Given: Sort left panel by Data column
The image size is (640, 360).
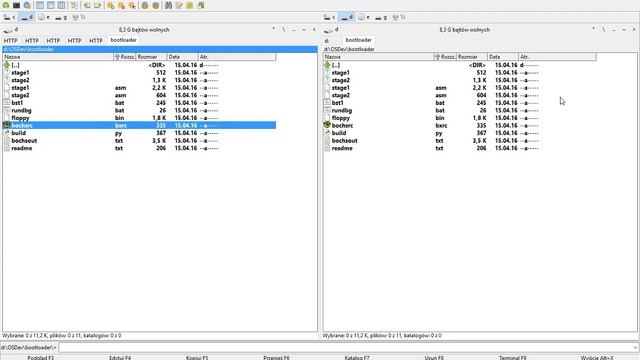Looking at the screenshot, I should point(182,57).
